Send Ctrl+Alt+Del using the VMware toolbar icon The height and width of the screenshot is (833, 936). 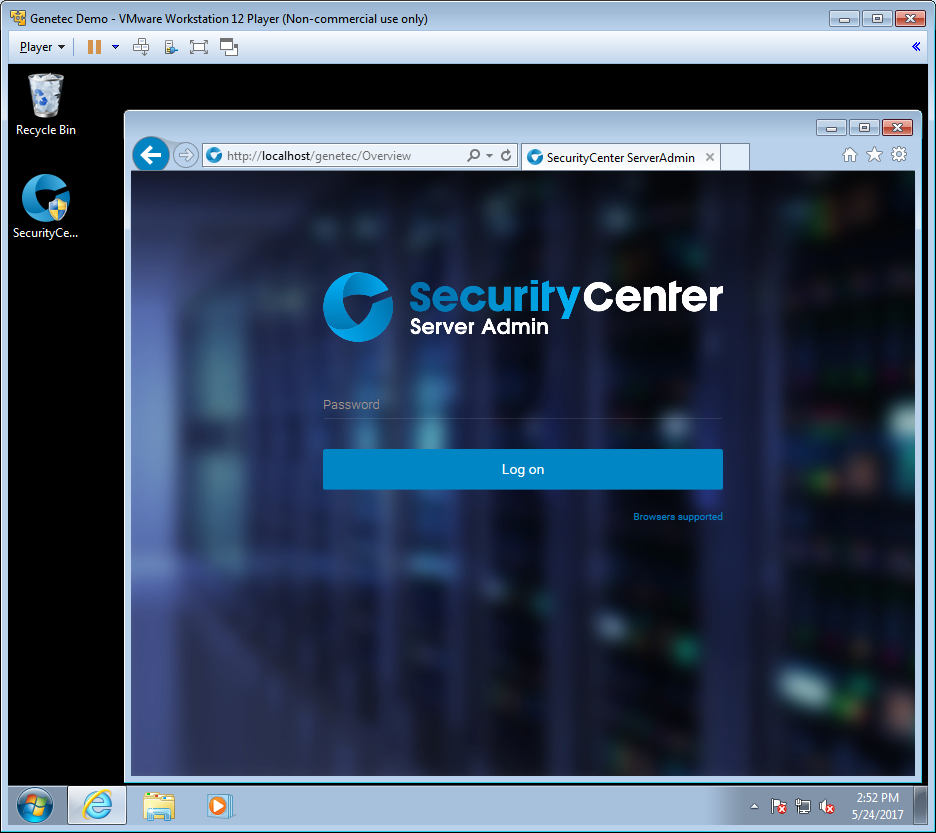(x=141, y=47)
